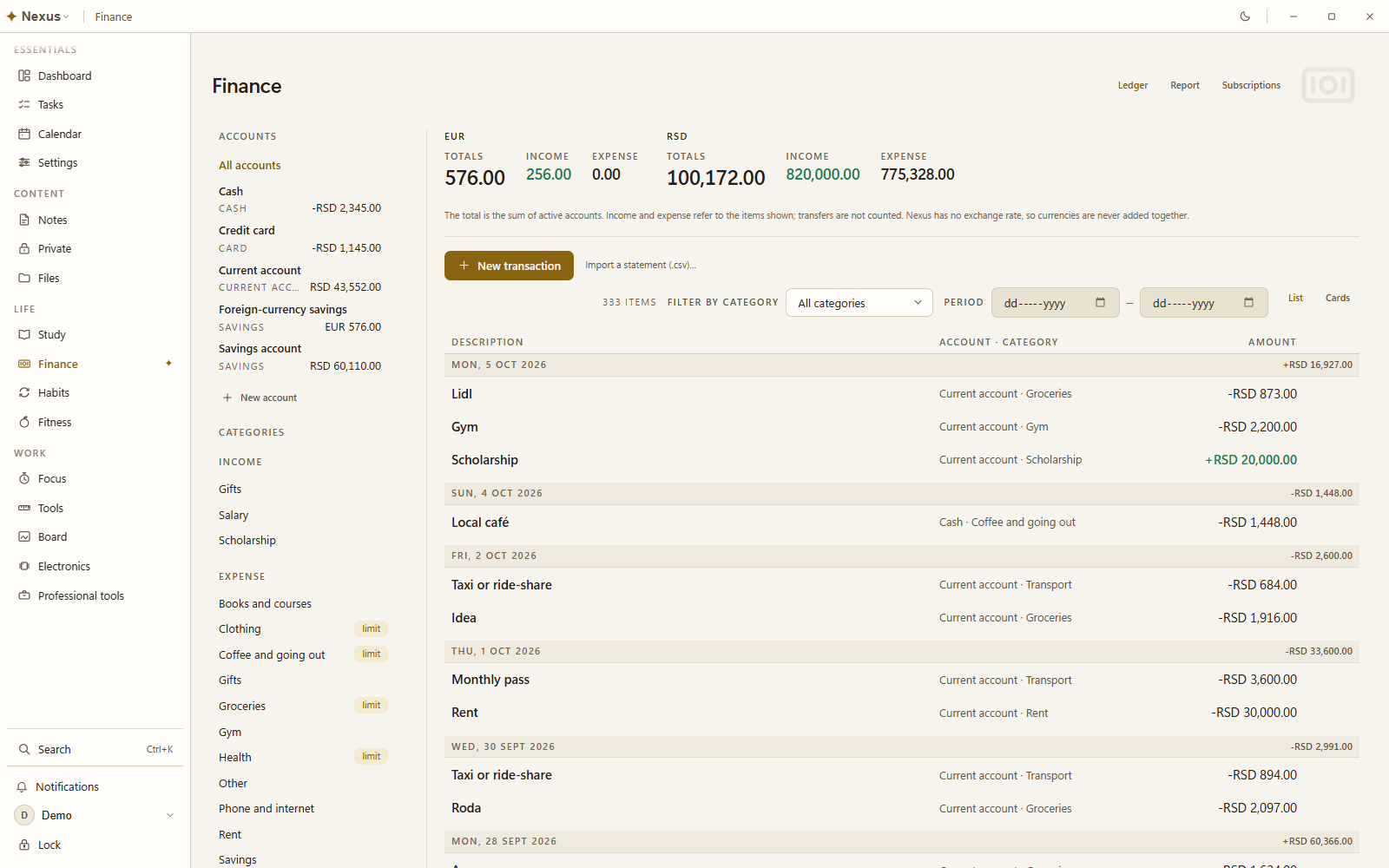The width and height of the screenshot is (1389, 868).
Task: Click the Search magnifier icon
Action: pyautogui.click(x=24, y=749)
